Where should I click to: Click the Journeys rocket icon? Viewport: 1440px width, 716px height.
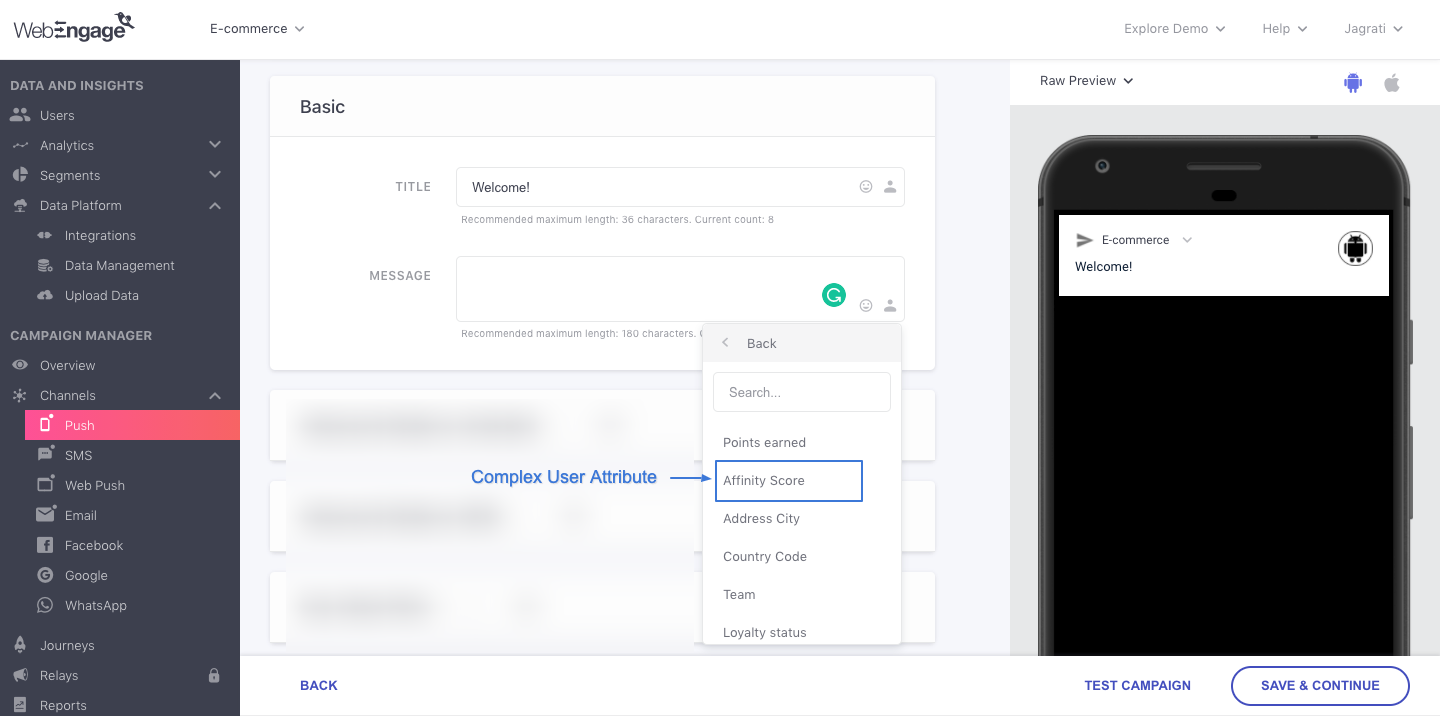(19, 645)
